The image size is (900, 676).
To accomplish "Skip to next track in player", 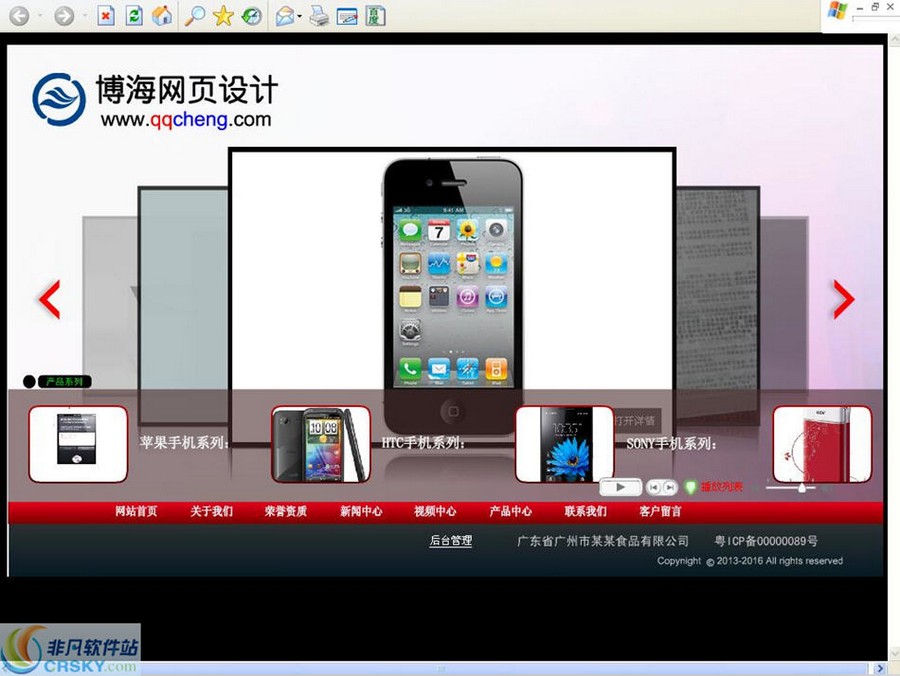I will coord(670,487).
